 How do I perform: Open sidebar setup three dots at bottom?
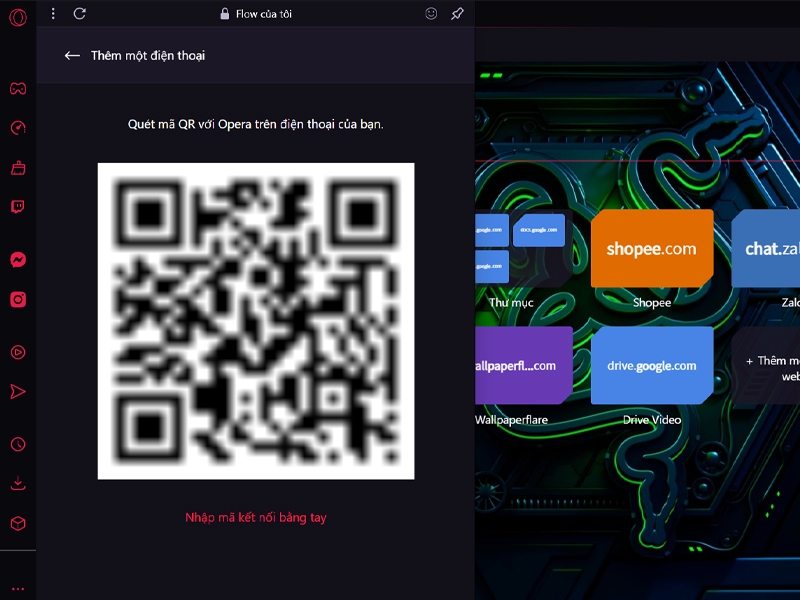(18, 589)
